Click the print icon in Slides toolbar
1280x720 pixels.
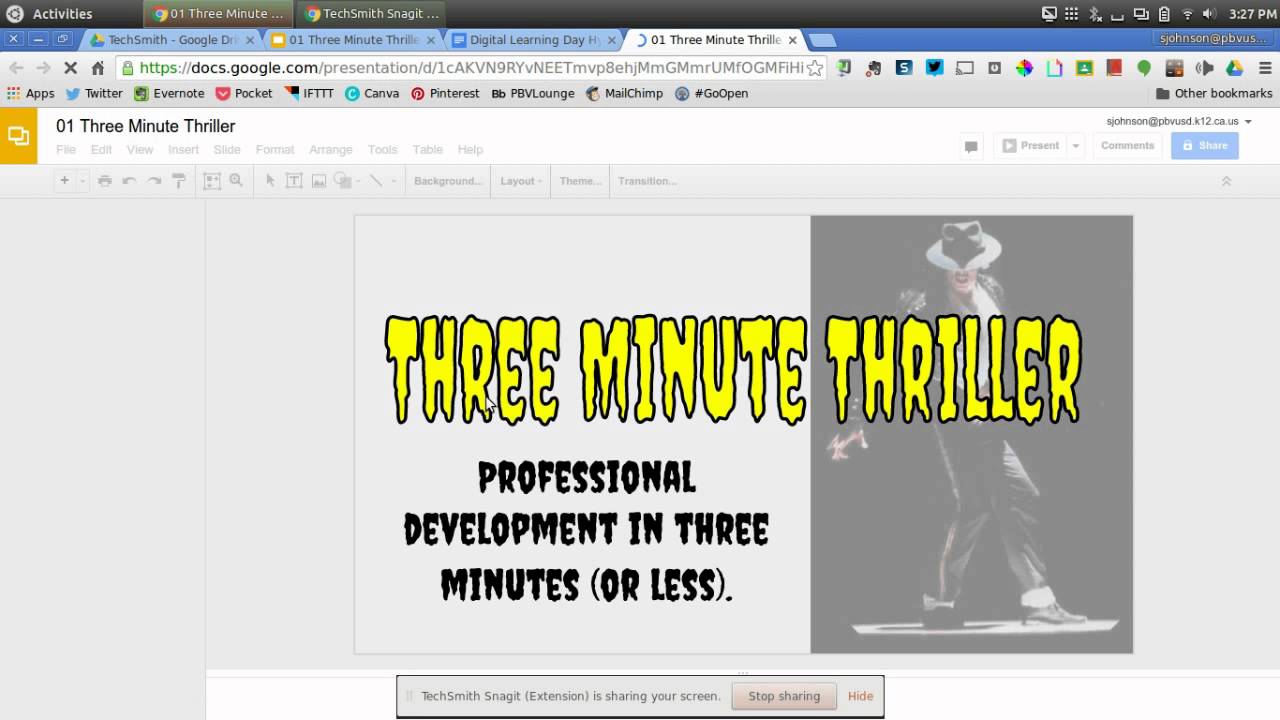105,181
